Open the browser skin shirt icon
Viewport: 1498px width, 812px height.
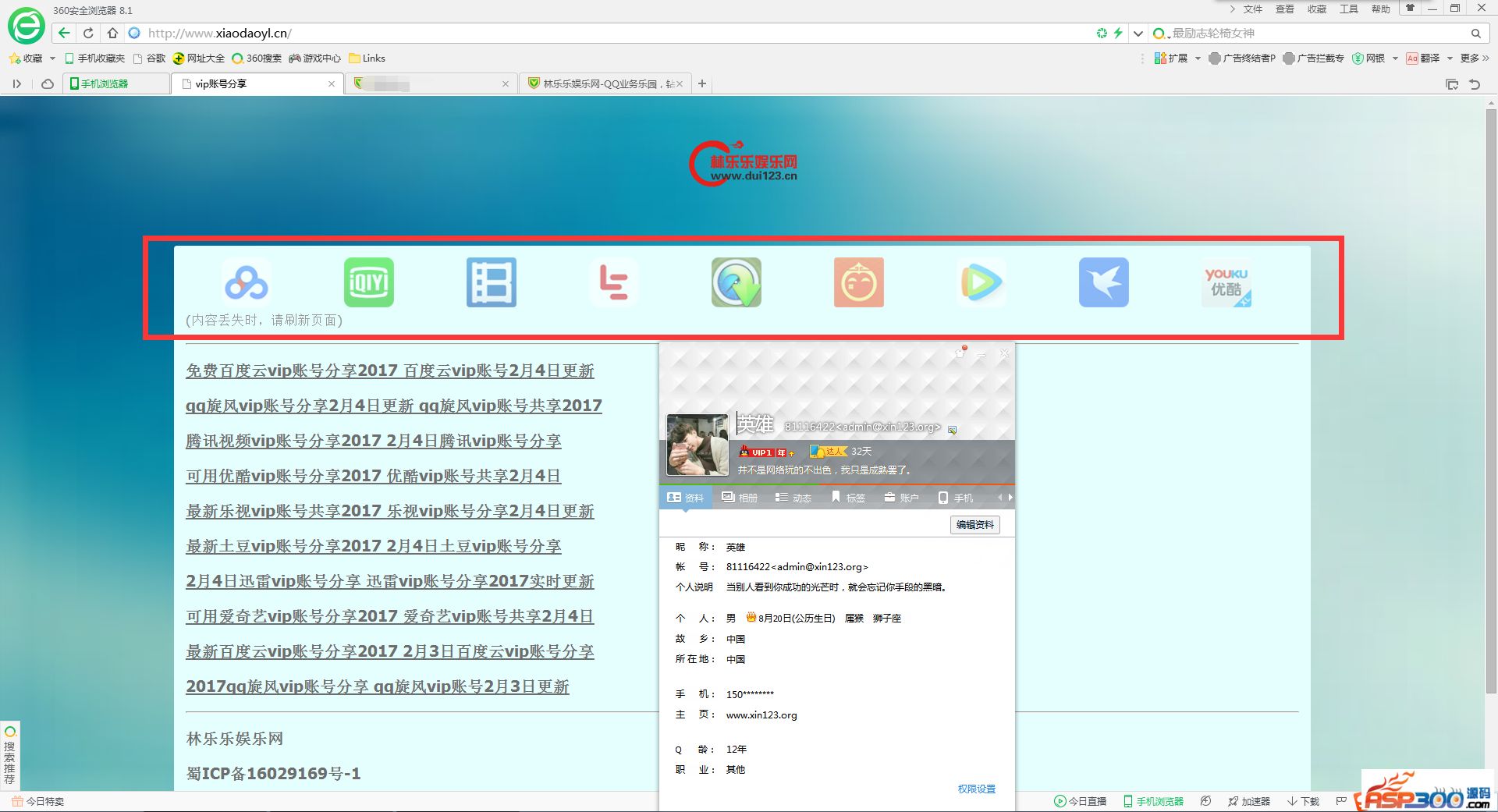click(1410, 9)
